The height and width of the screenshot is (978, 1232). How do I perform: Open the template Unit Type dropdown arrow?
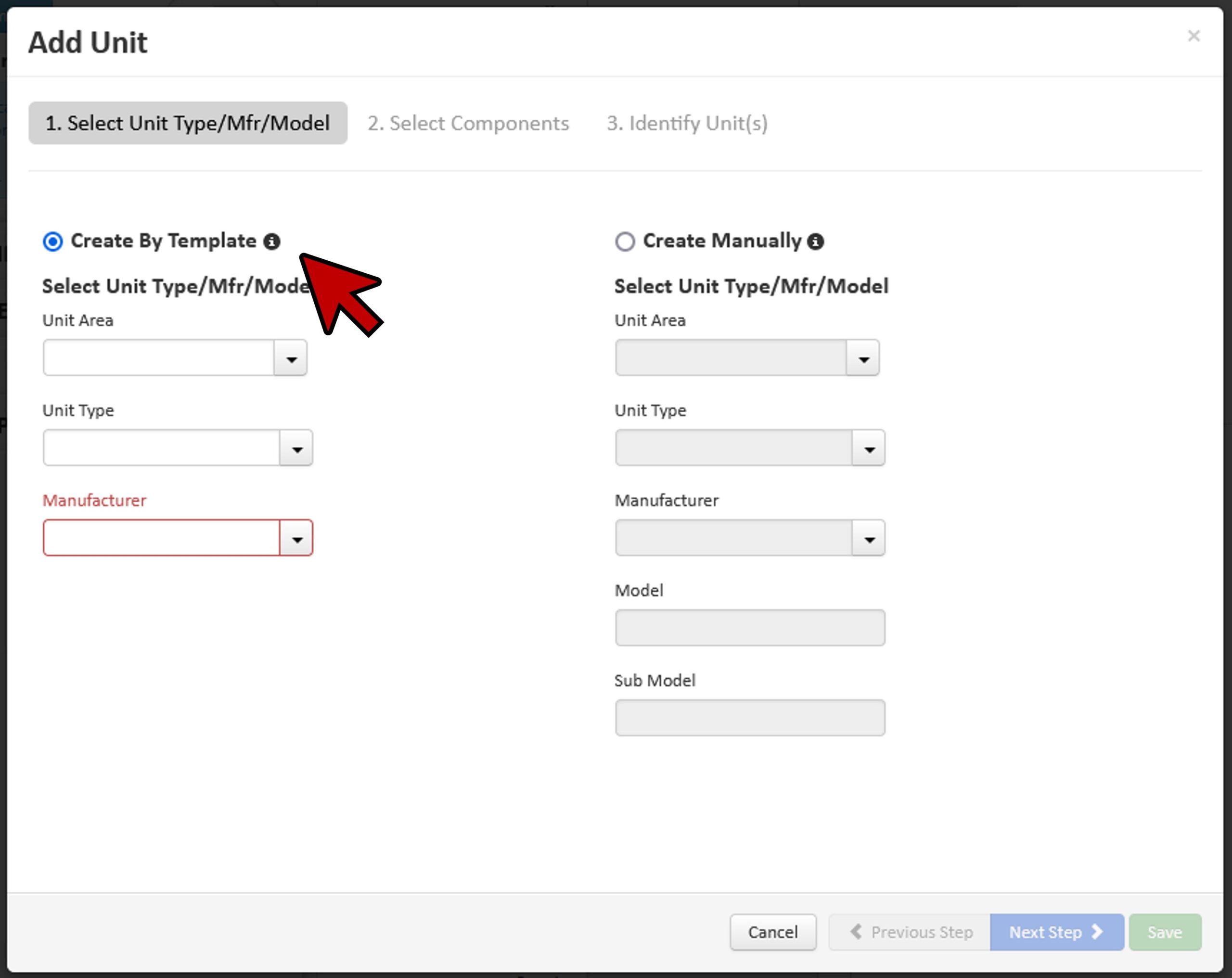296,448
